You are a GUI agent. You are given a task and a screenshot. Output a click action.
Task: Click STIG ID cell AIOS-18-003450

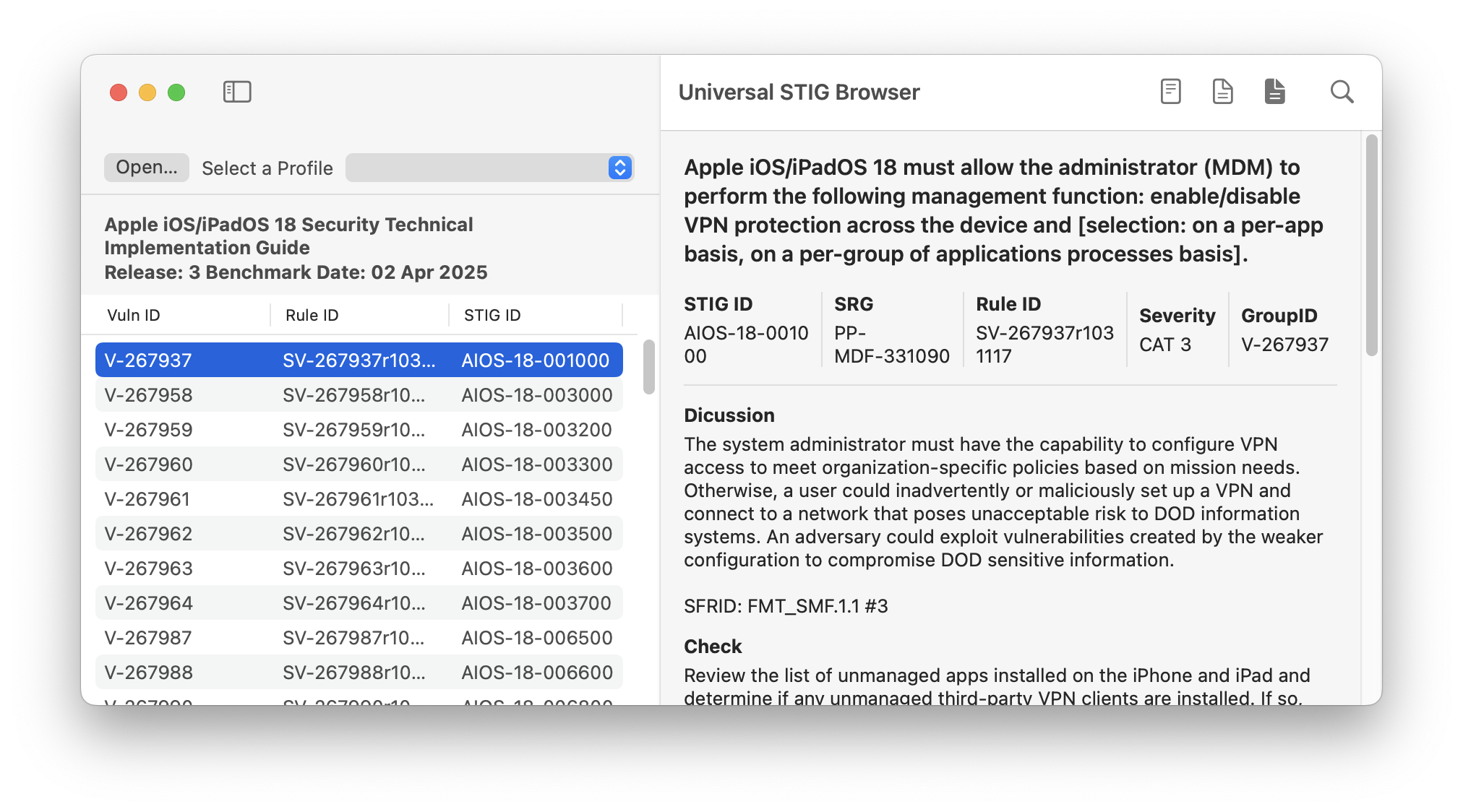click(537, 499)
